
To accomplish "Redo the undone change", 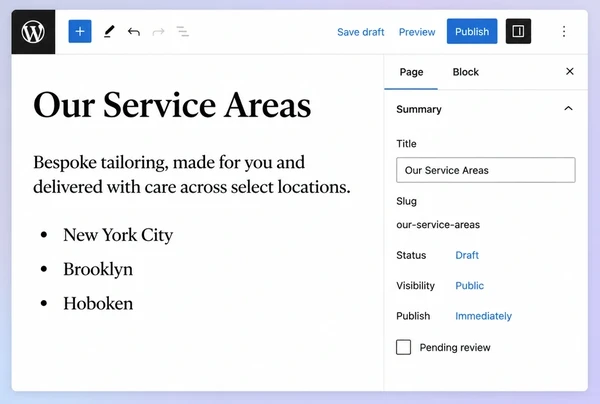I will [158, 31].
